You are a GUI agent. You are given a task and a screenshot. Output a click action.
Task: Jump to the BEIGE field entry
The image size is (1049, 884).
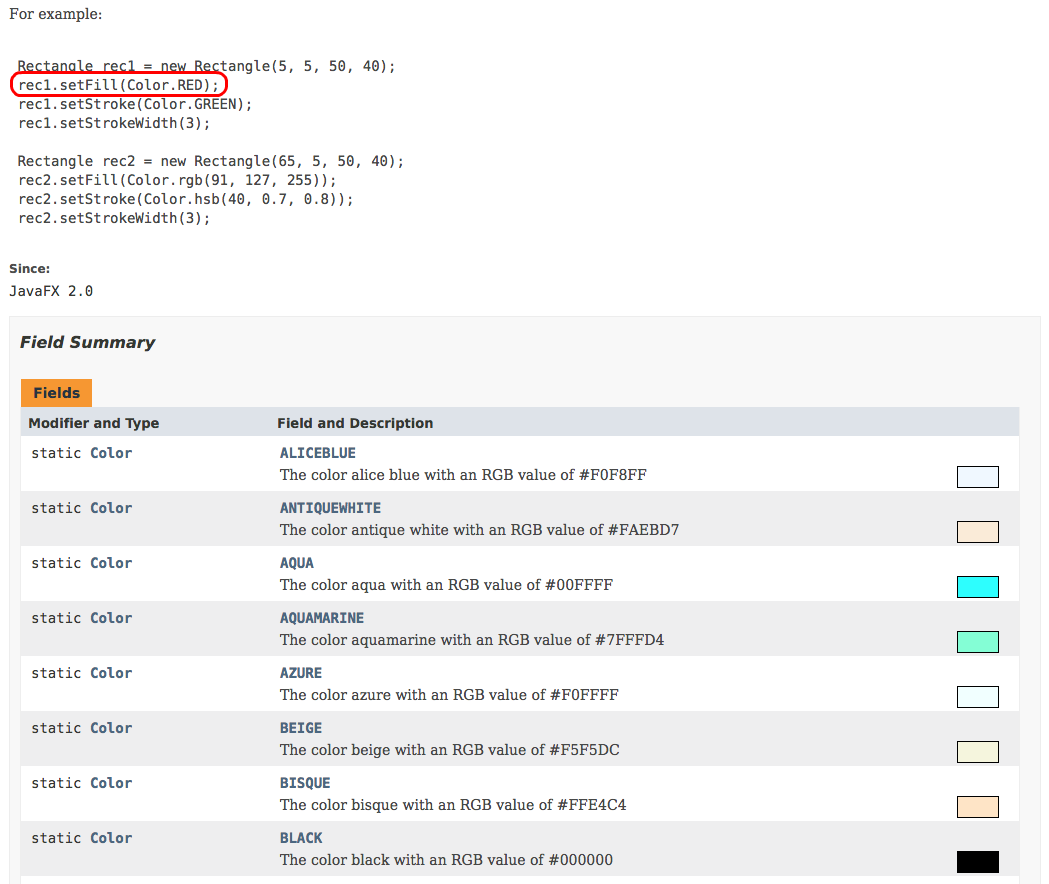click(x=300, y=728)
